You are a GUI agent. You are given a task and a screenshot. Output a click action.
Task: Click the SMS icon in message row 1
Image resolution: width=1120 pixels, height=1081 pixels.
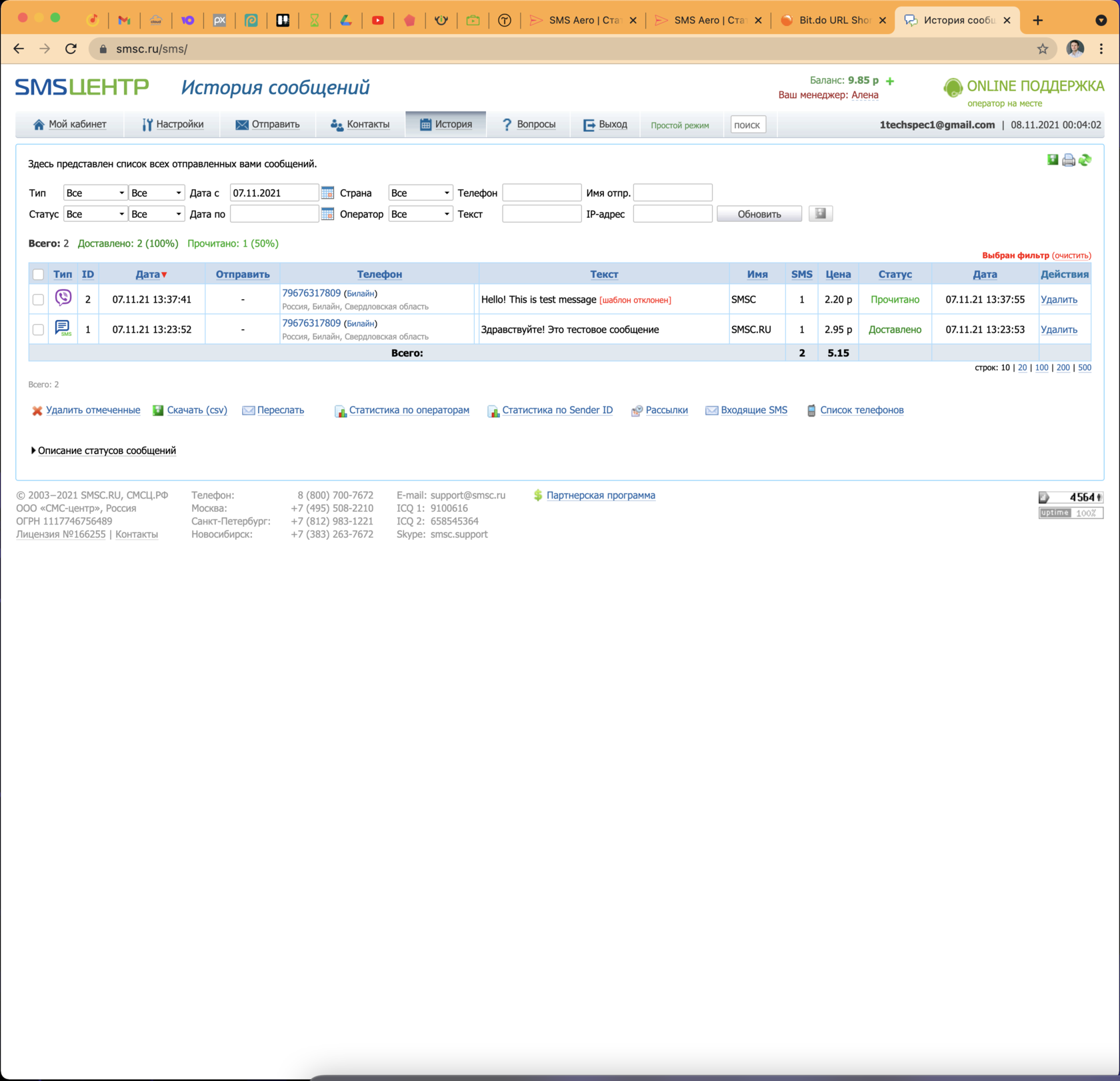coord(63,328)
